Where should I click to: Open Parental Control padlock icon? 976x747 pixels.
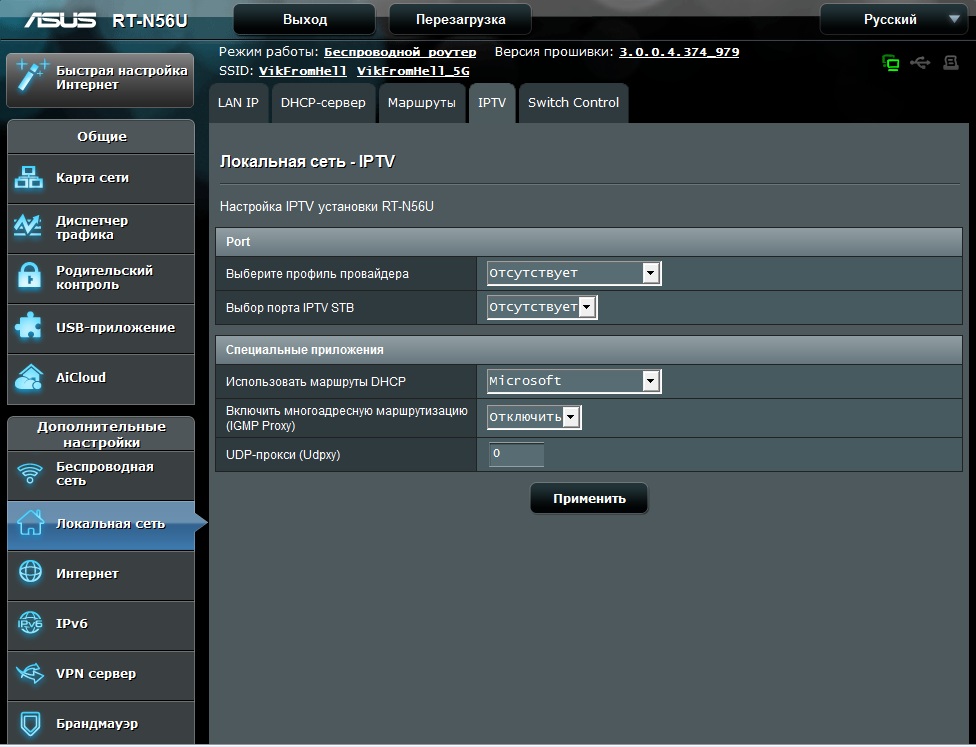click(x=29, y=278)
